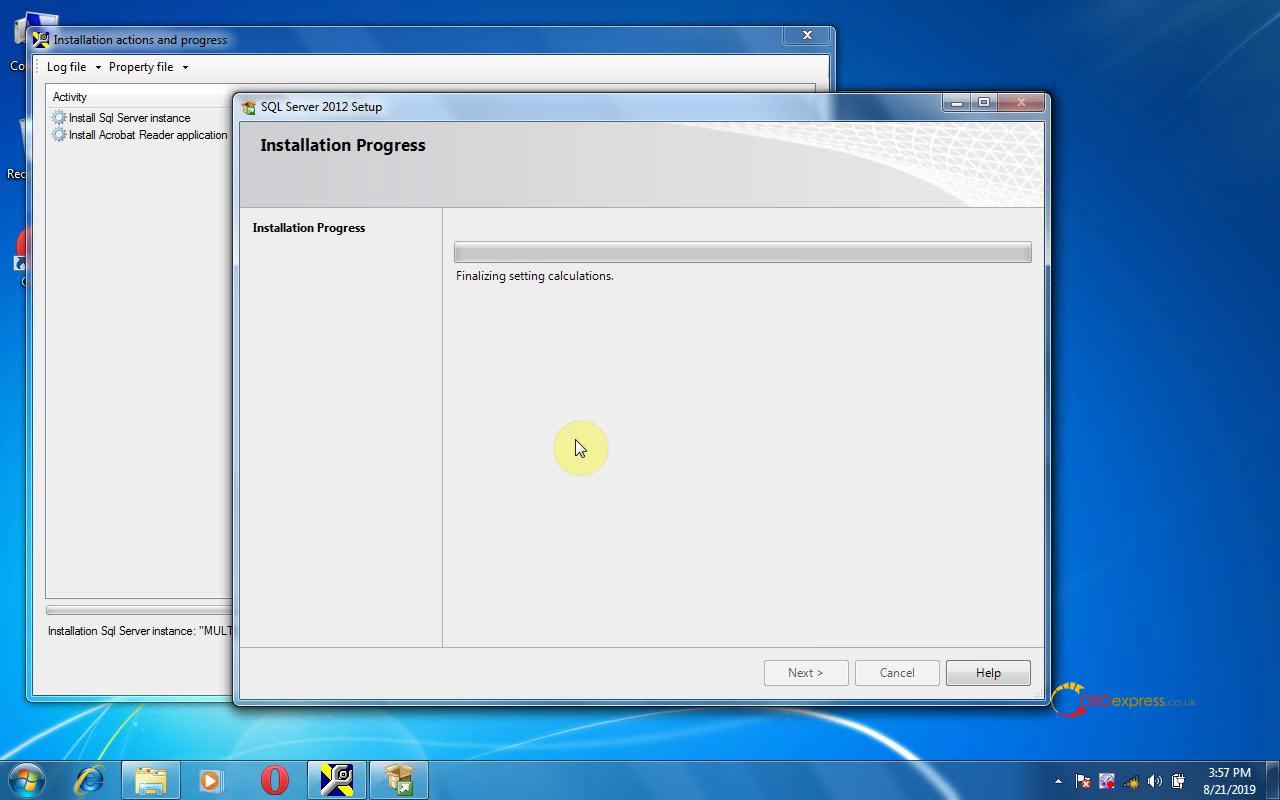The width and height of the screenshot is (1280, 800).
Task: Switch to the wrench installer app in taskbar
Action: 336,779
